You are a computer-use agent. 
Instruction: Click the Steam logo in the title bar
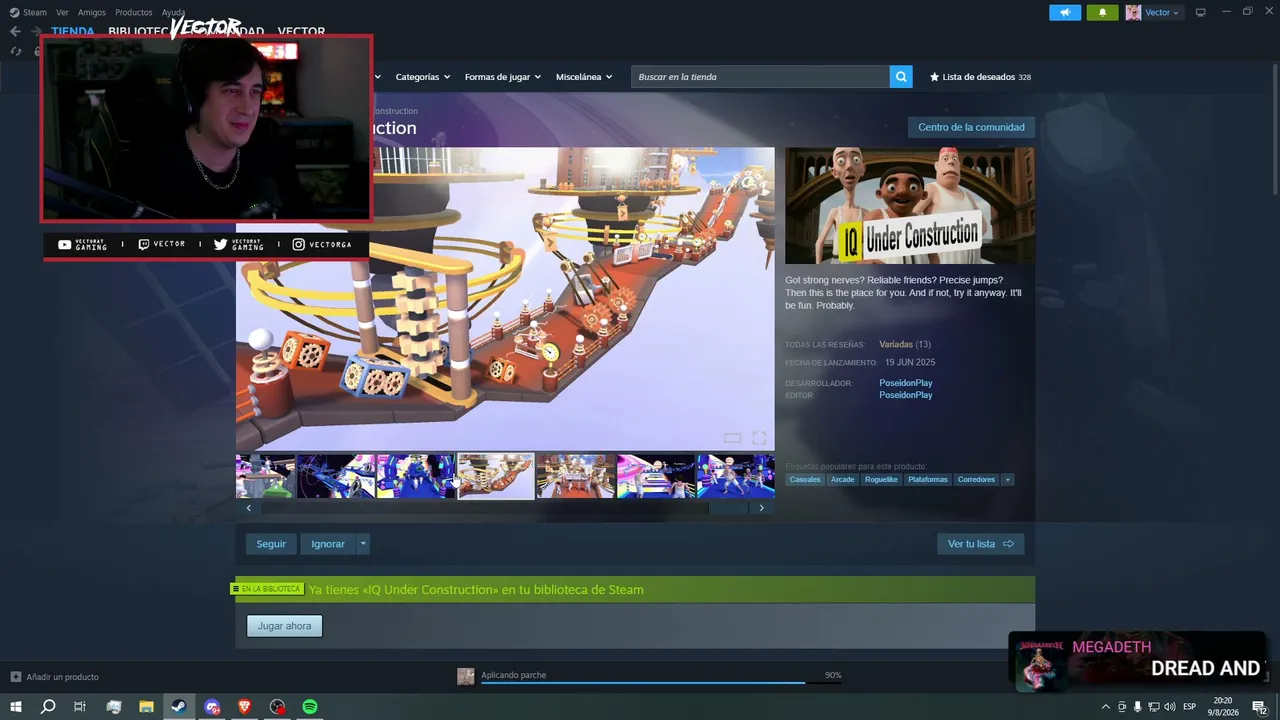[x=15, y=12]
